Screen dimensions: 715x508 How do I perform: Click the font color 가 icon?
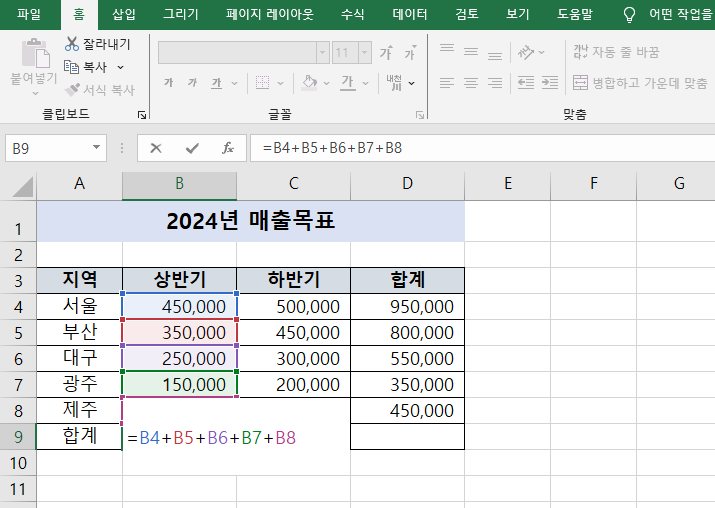tap(348, 83)
